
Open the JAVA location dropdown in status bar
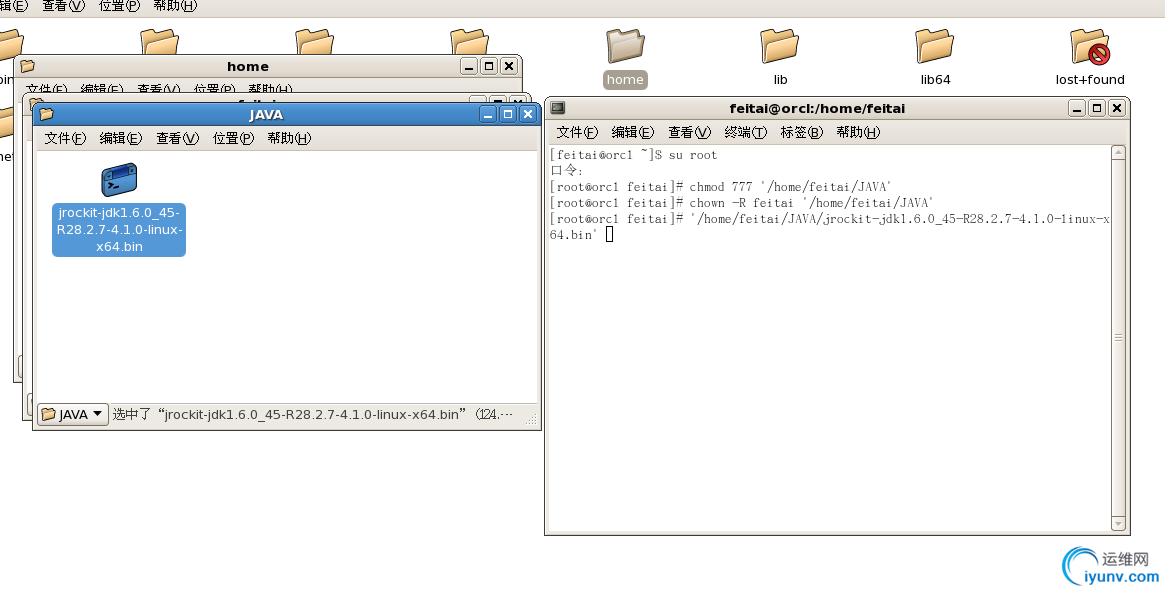click(x=73, y=414)
